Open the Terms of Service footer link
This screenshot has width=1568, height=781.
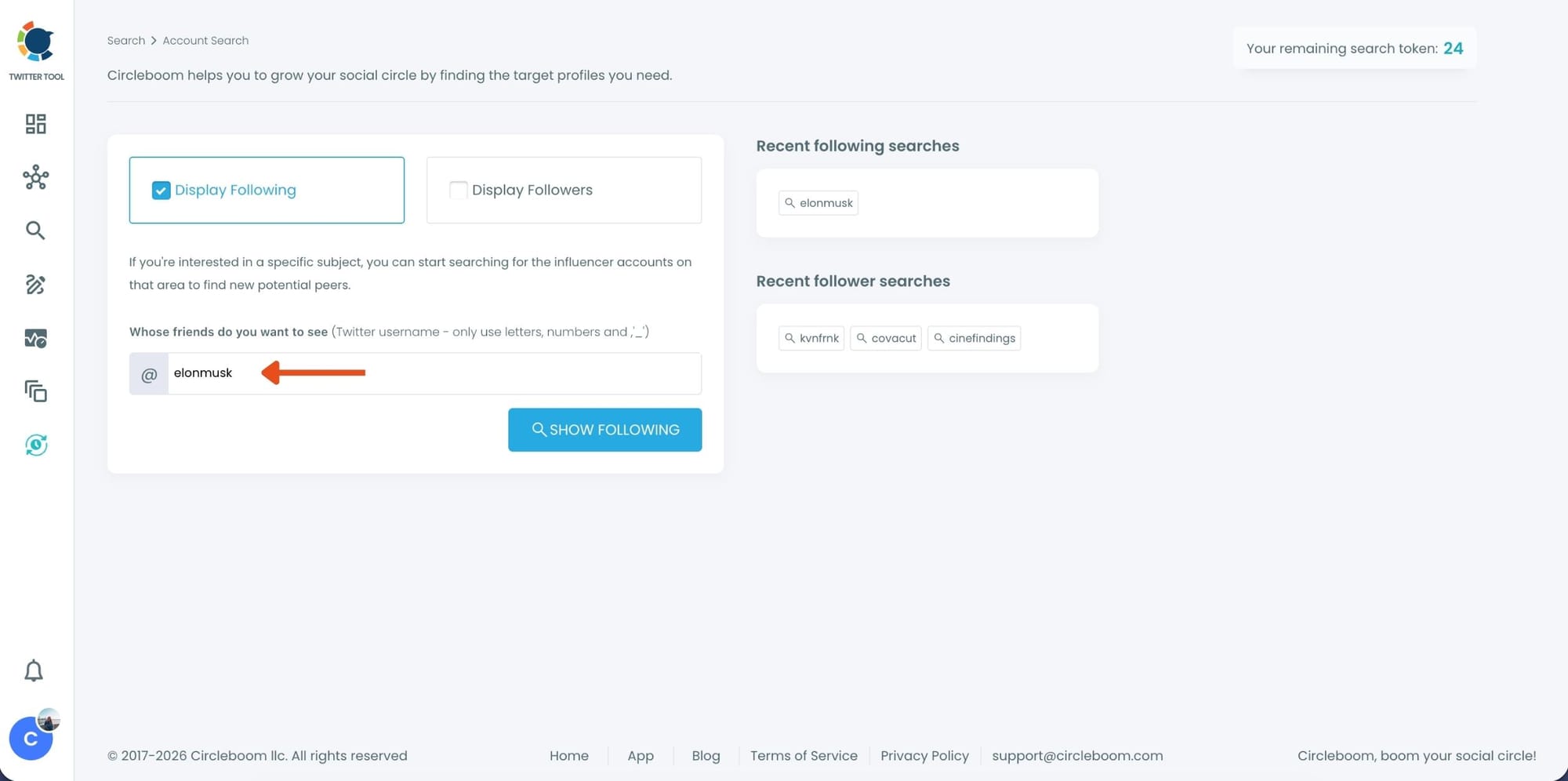pyautogui.click(x=804, y=756)
